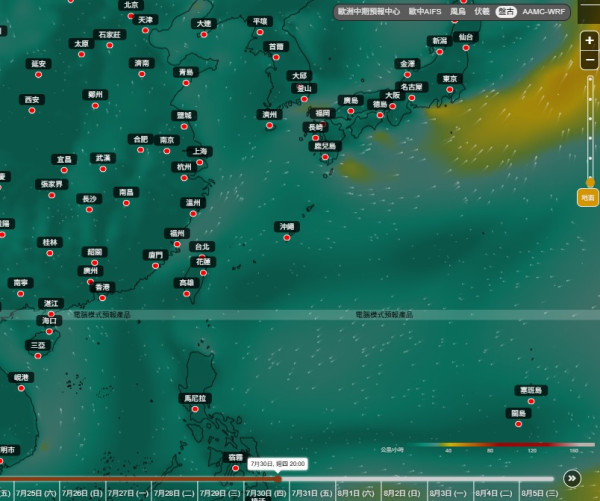600x501 pixels.
Task: Click the double-arrow fast forward button
Action: tap(572, 478)
